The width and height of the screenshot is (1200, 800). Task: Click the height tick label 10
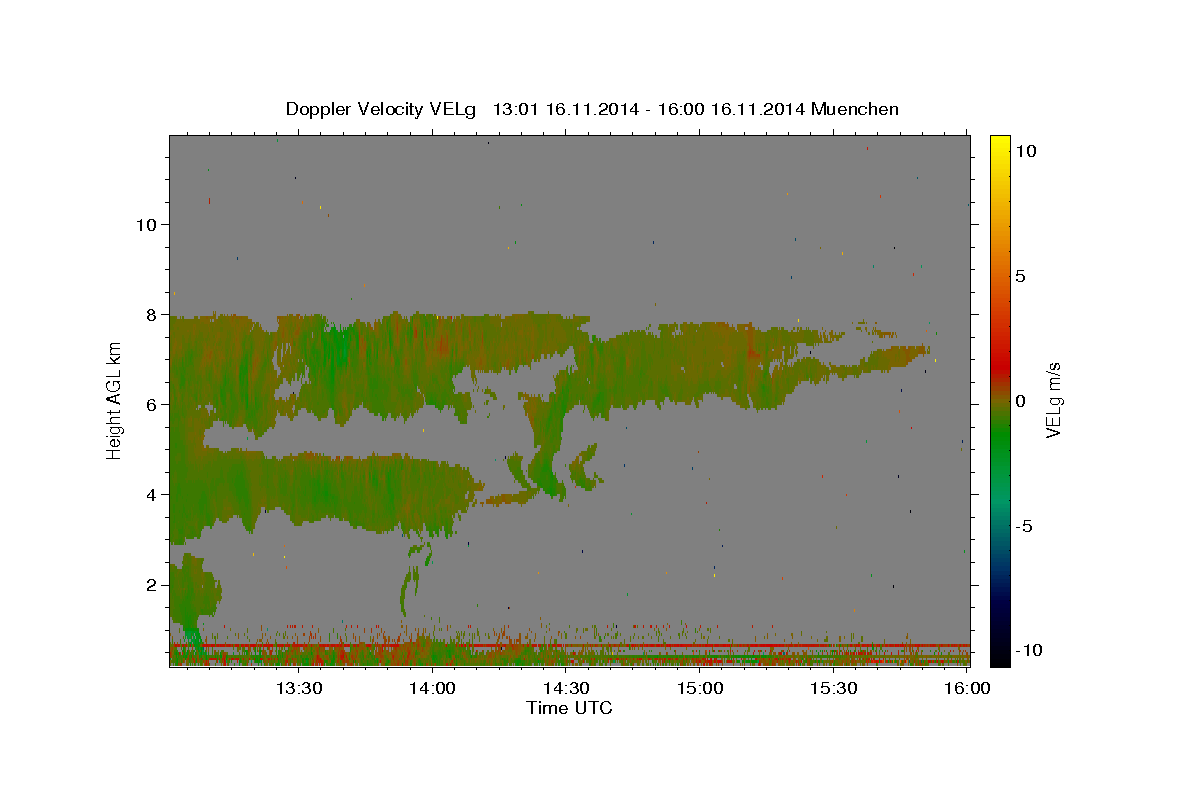pyautogui.click(x=145, y=224)
